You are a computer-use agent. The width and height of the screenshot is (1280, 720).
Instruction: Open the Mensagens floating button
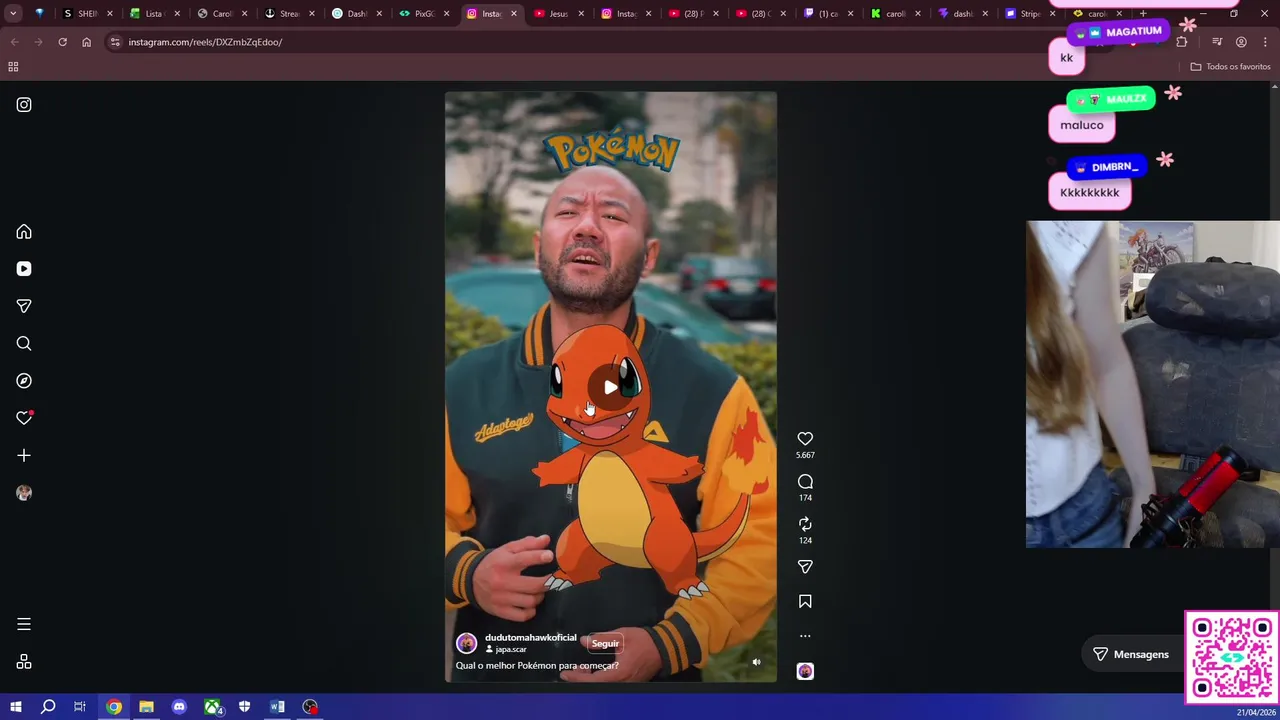click(1130, 654)
